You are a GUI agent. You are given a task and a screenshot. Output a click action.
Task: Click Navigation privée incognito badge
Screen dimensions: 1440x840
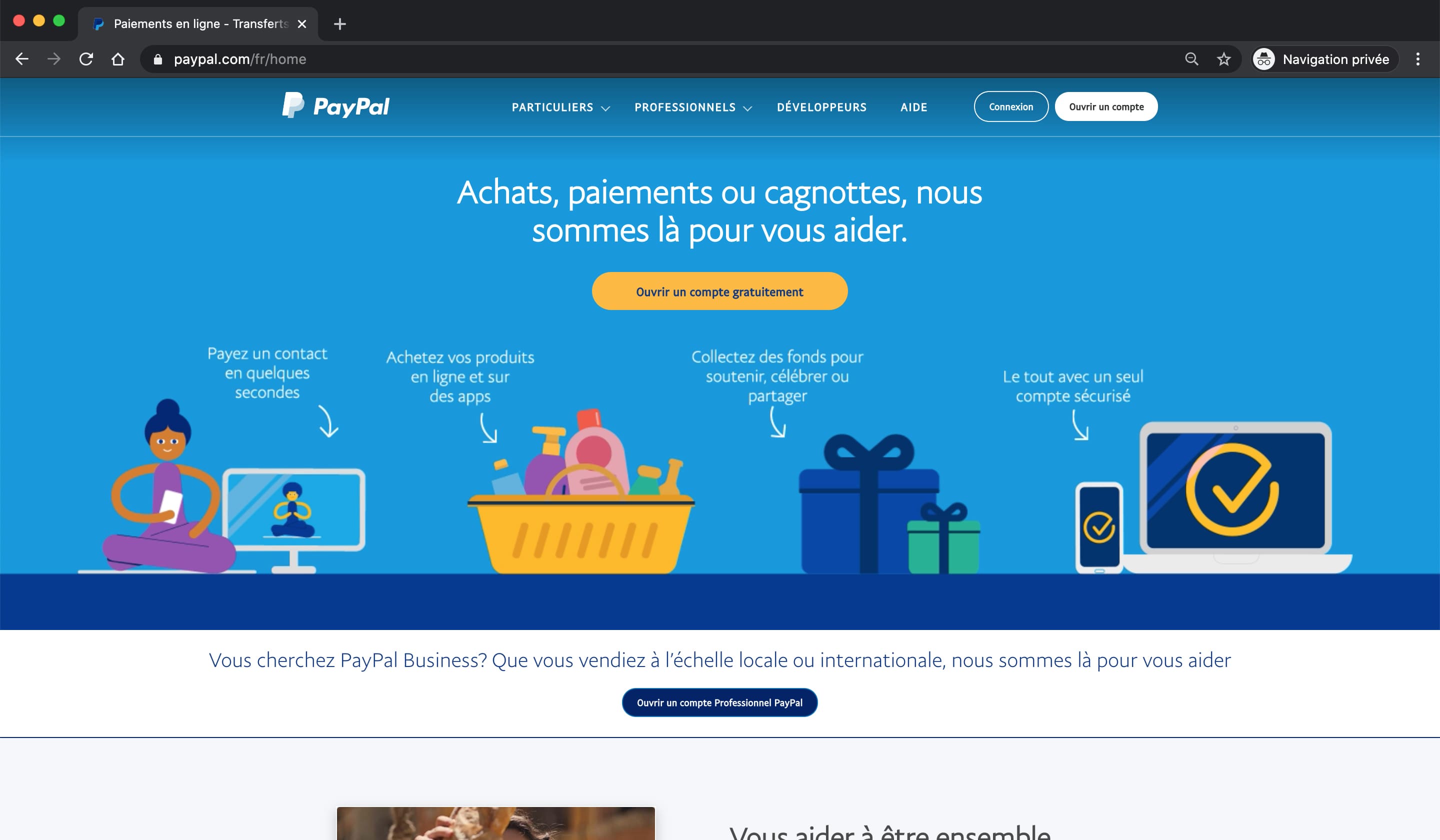(x=1324, y=59)
